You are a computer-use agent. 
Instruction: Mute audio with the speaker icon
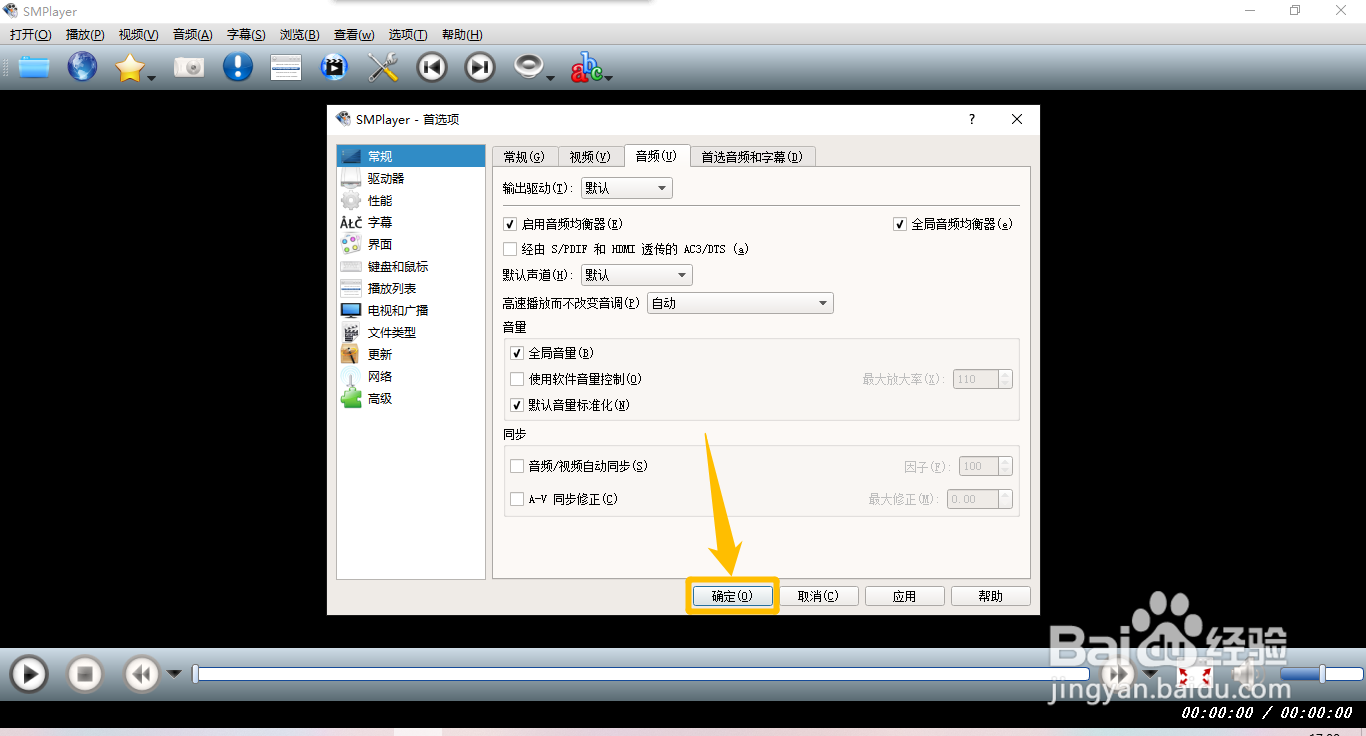pos(1247,675)
